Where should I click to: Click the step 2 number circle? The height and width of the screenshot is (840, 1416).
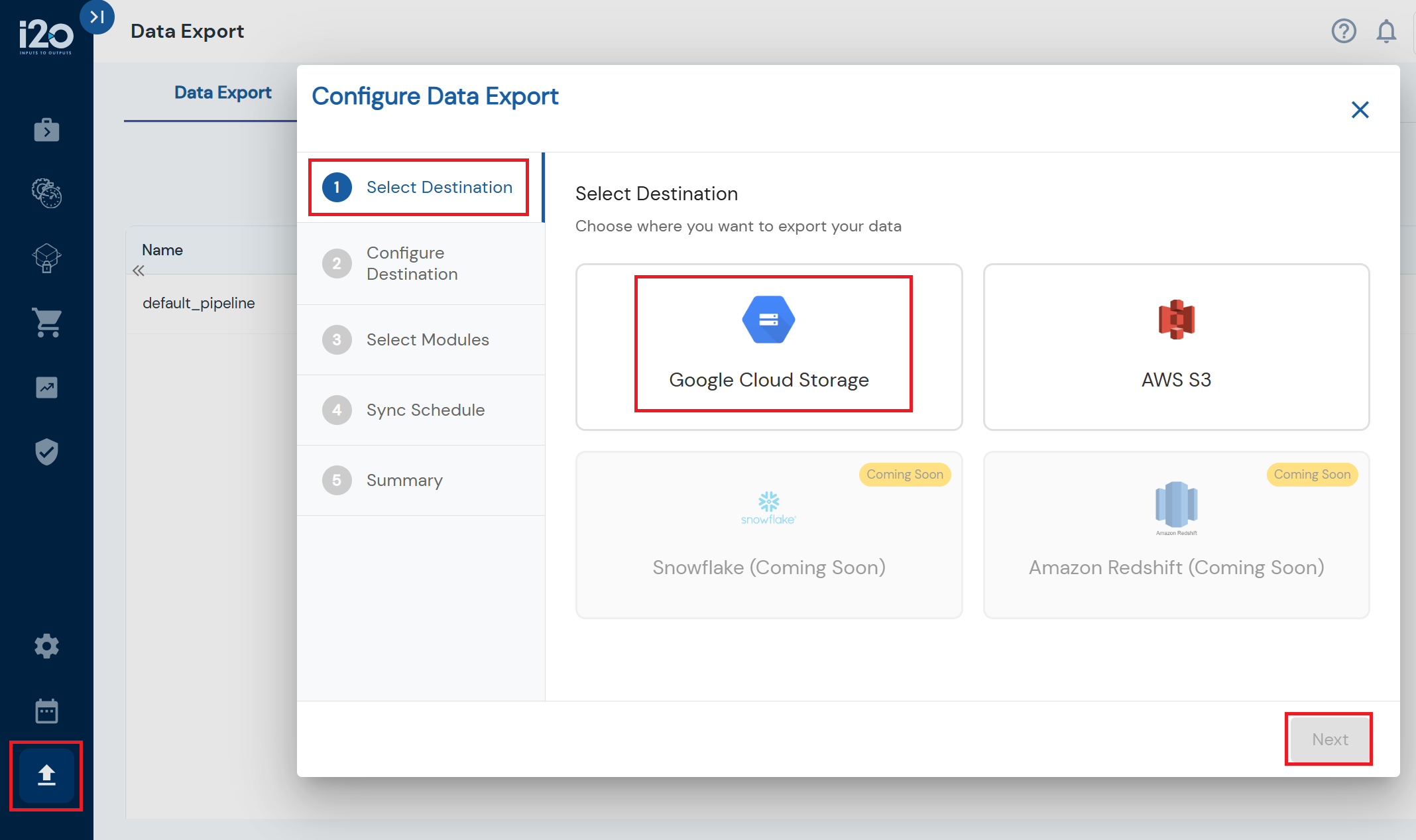(337, 264)
